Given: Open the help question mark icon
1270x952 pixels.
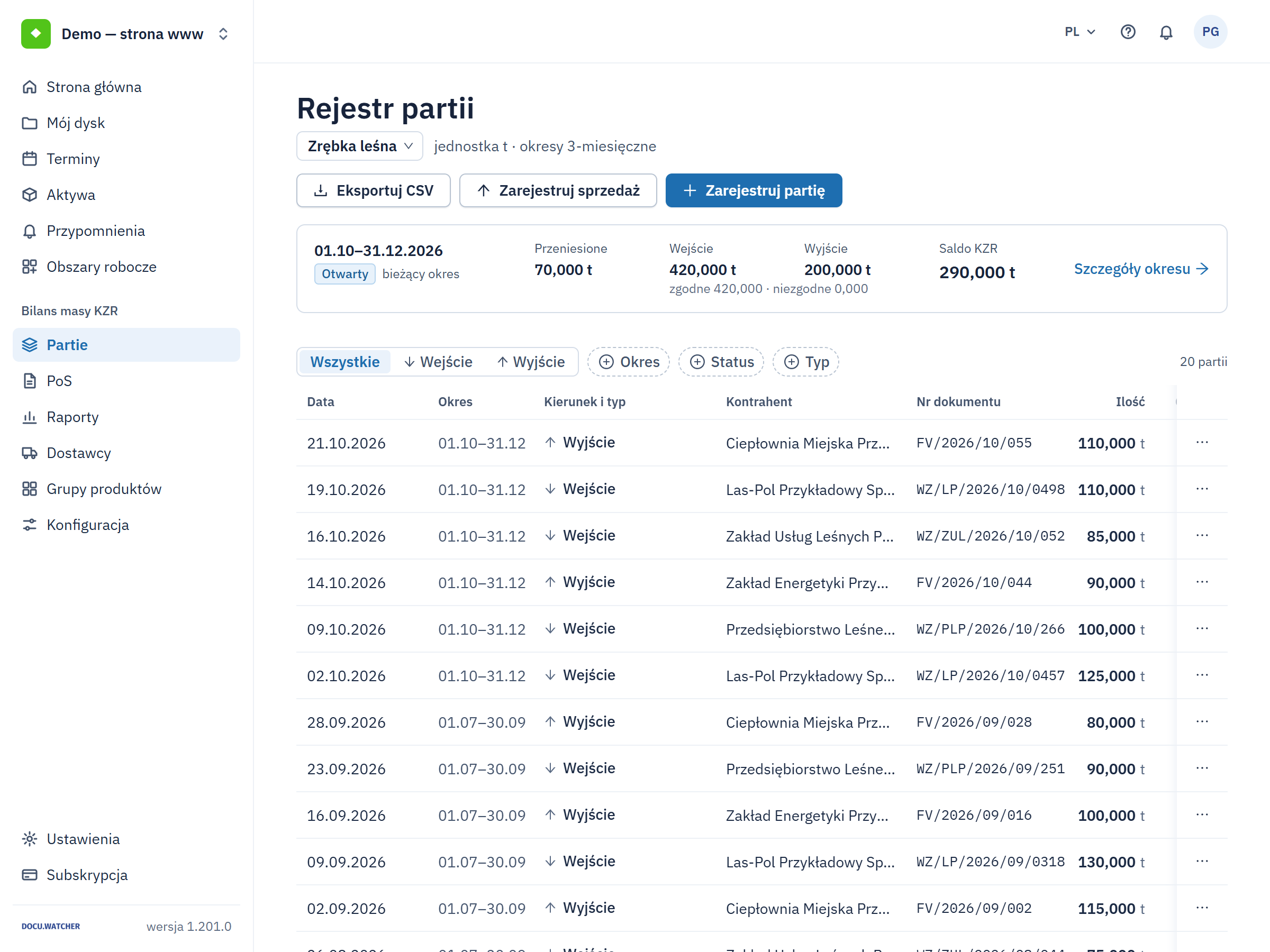Looking at the screenshot, I should [1128, 32].
